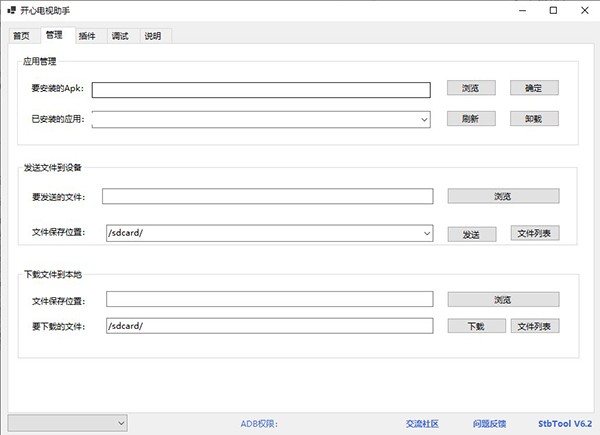Open the 插件 tab

pyautogui.click(x=86, y=36)
